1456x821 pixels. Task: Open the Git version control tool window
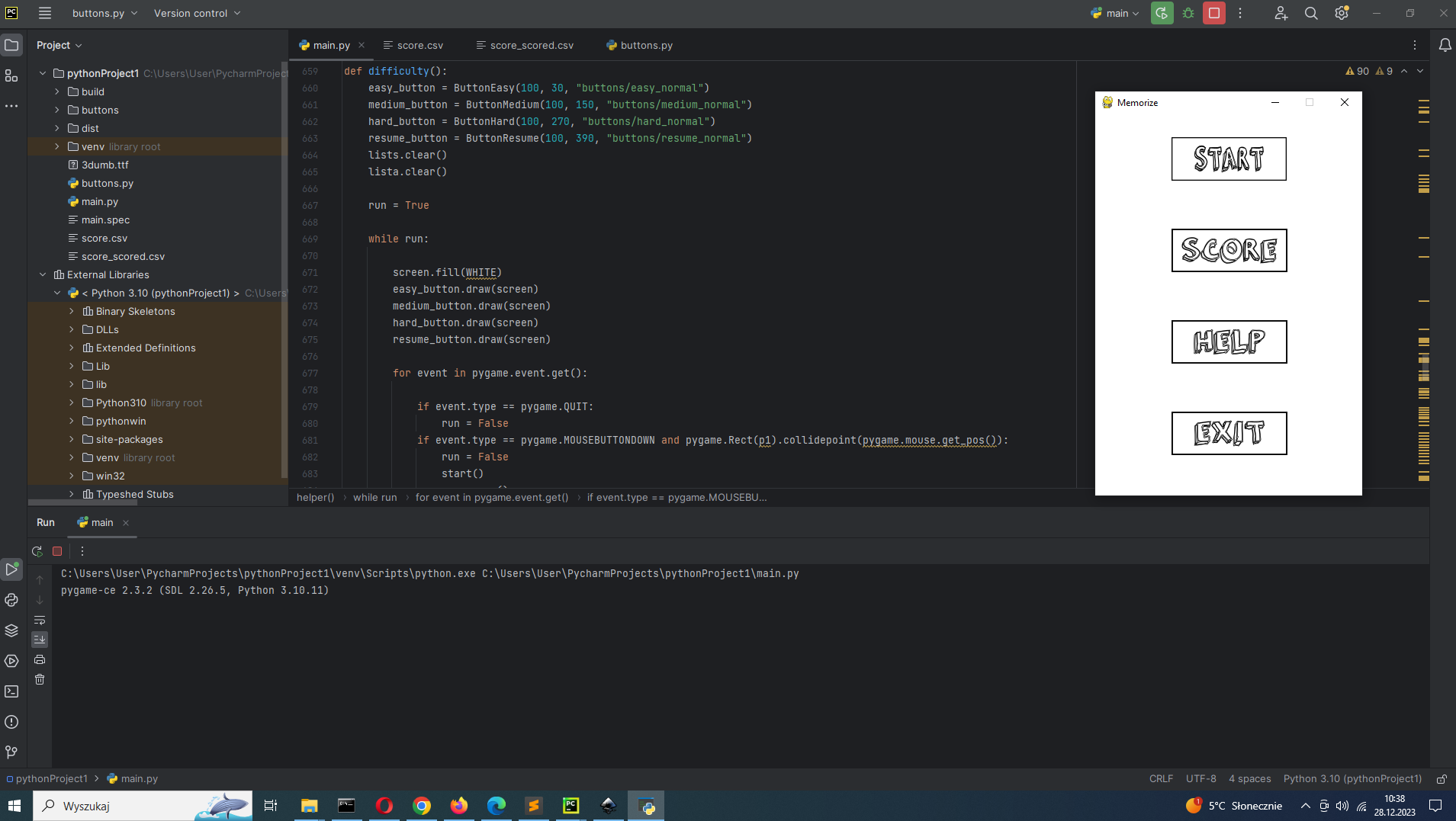pyautogui.click(x=11, y=752)
